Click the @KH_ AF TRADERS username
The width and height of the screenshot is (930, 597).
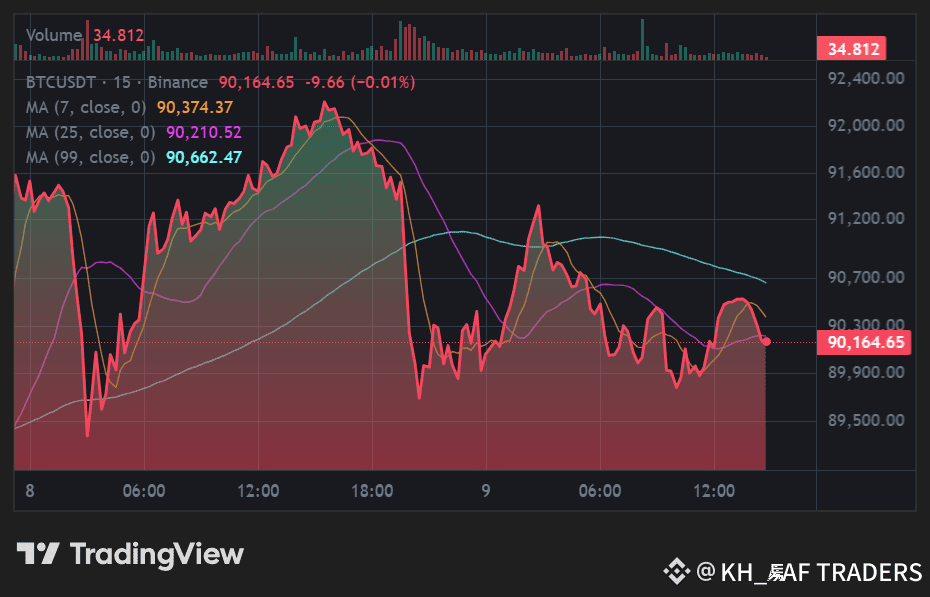[x=808, y=572]
